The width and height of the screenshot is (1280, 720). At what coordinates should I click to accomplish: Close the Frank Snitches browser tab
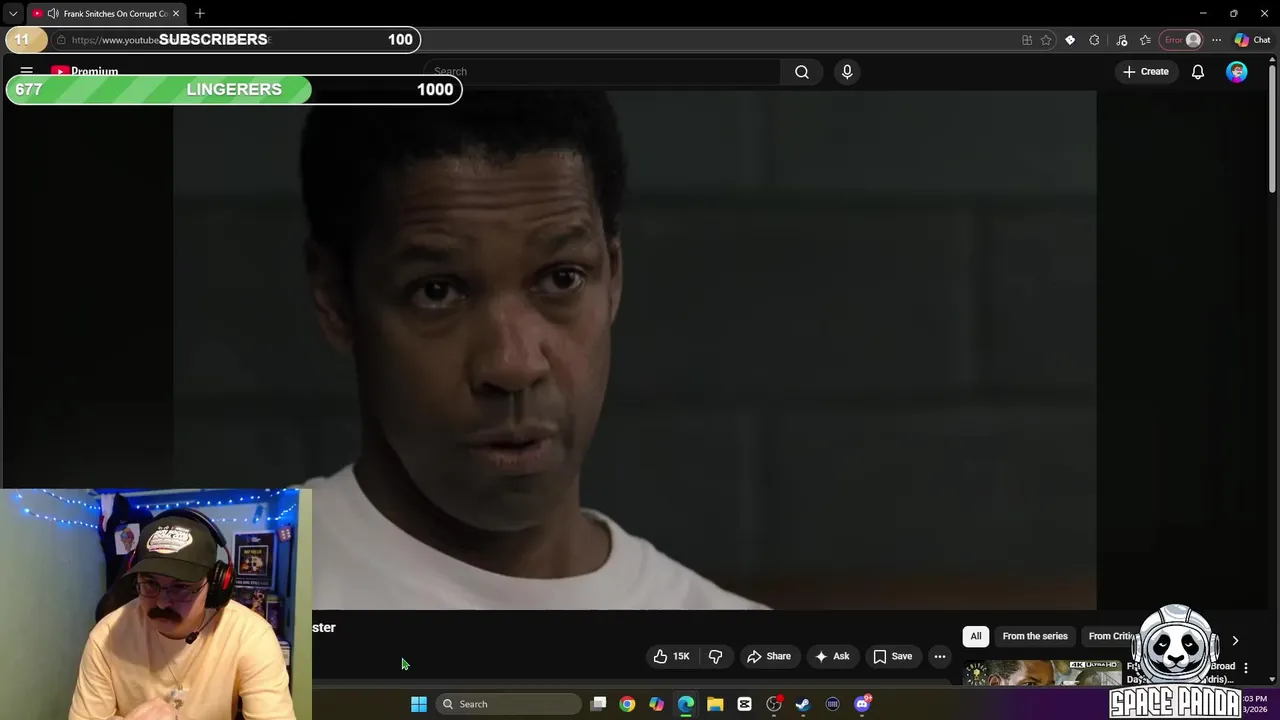(175, 13)
